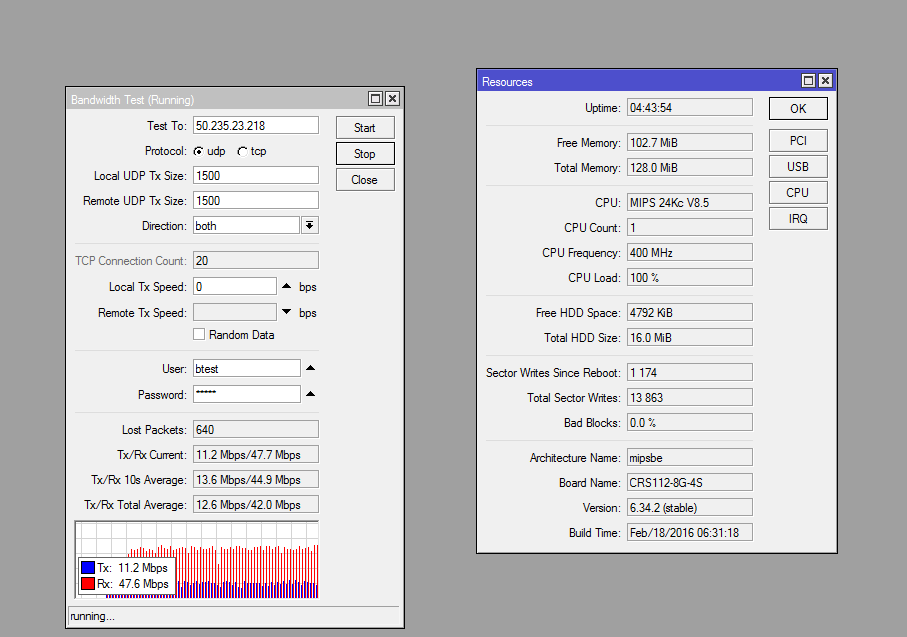Open the USB resources view
Viewport: 907px width, 637px height.
click(797, 167)
